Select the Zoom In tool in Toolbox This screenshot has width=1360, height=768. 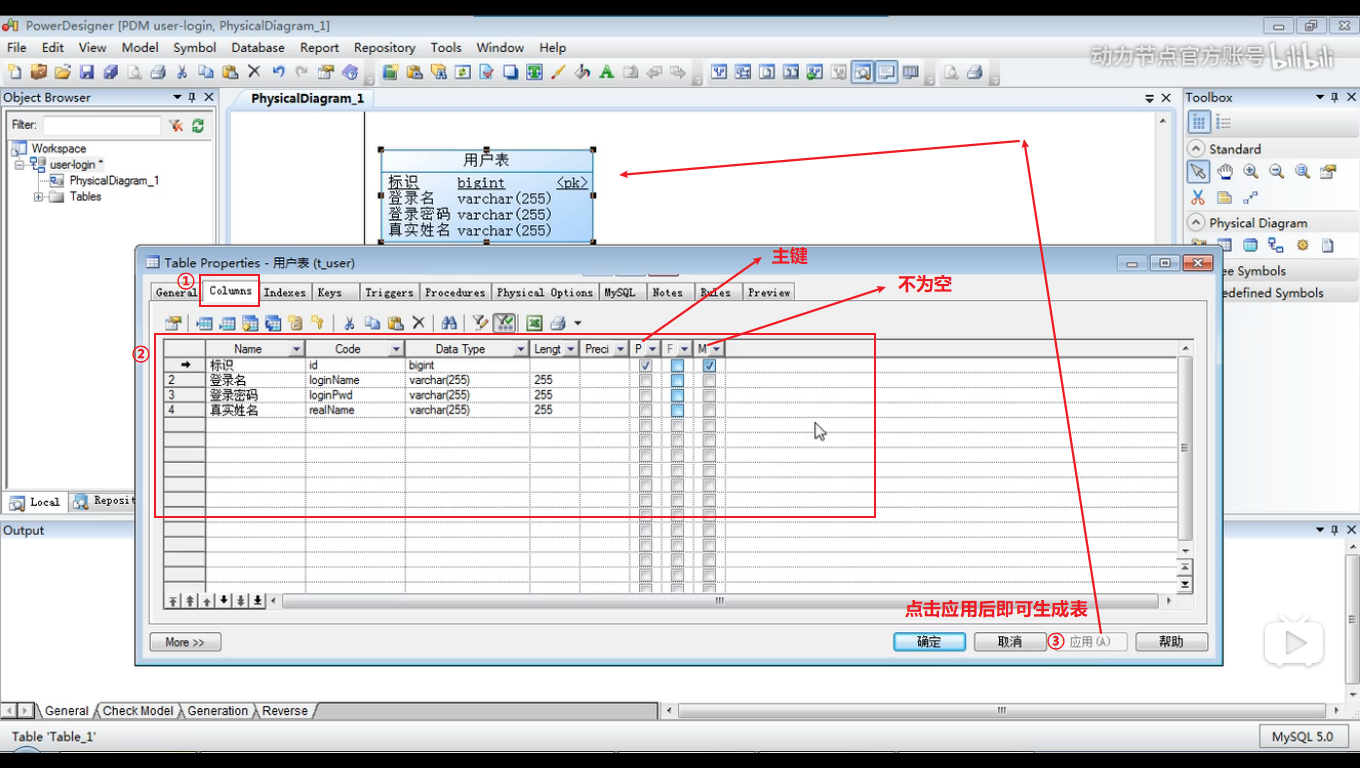1250,171
